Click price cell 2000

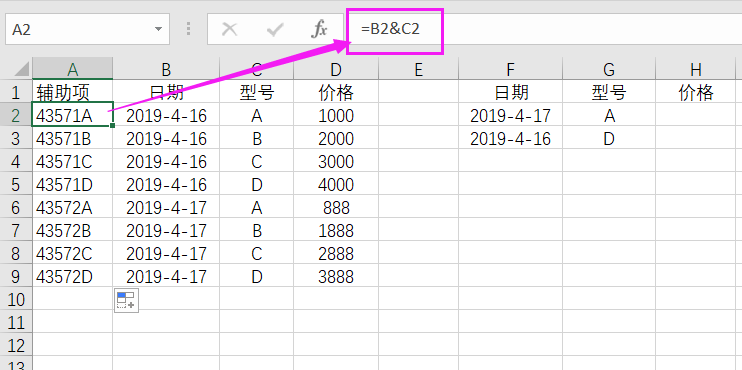point(336,138)
